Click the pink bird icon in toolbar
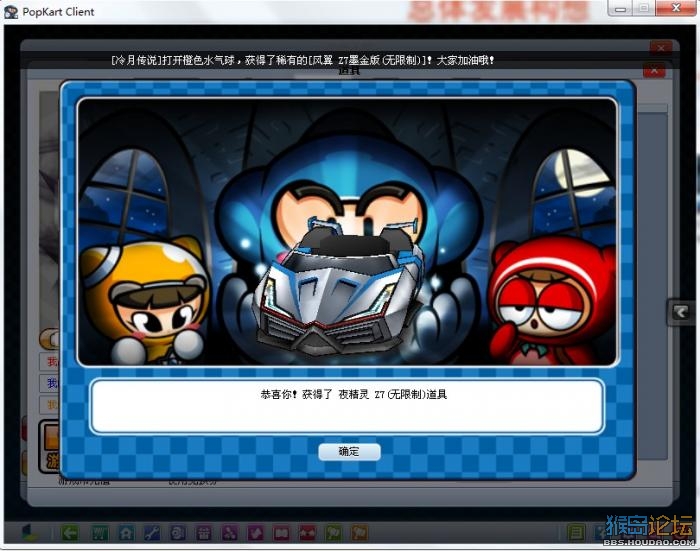The image size is (700, 551). tap(255, 533)
